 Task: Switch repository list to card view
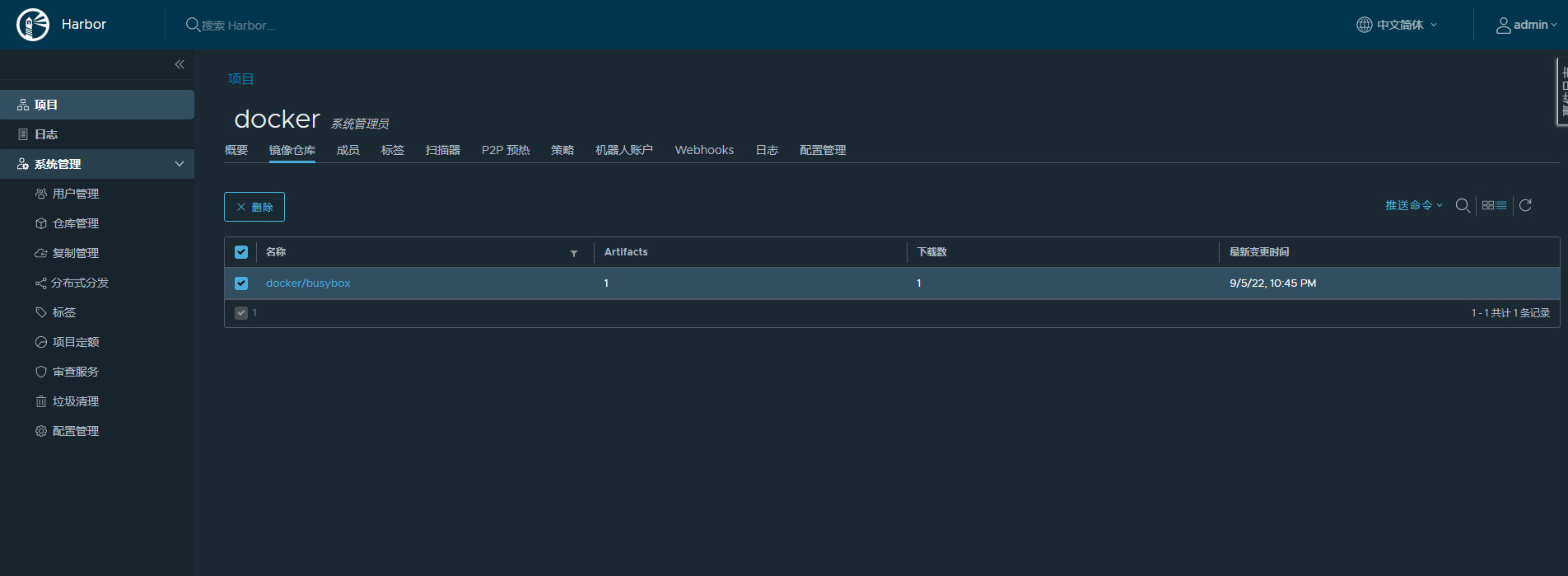(x=1488, y=206)
